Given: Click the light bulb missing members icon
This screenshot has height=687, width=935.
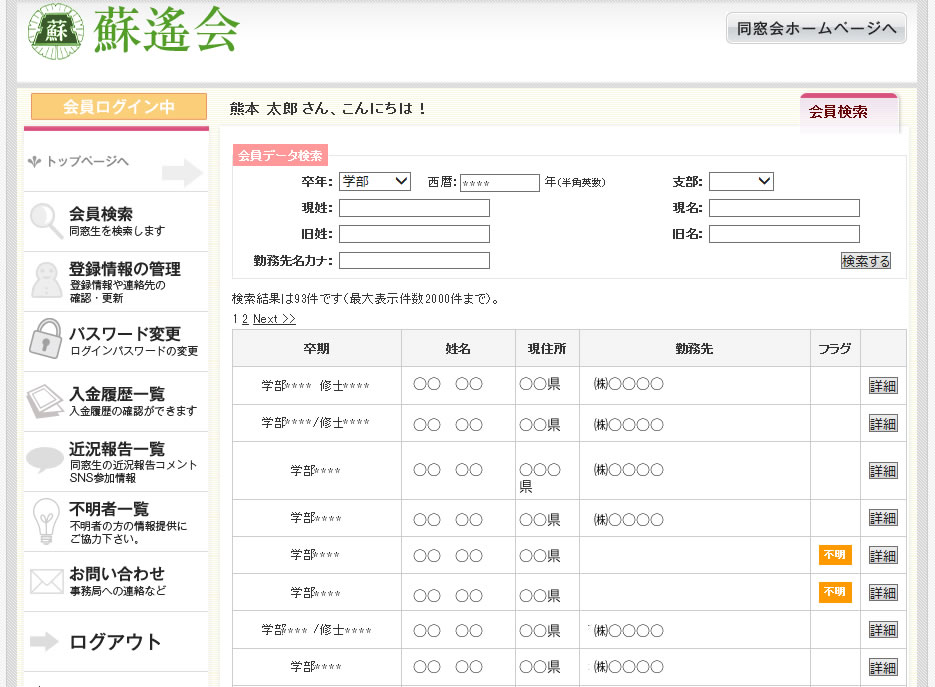Looking at the screenshot, I should coord(46,520).
